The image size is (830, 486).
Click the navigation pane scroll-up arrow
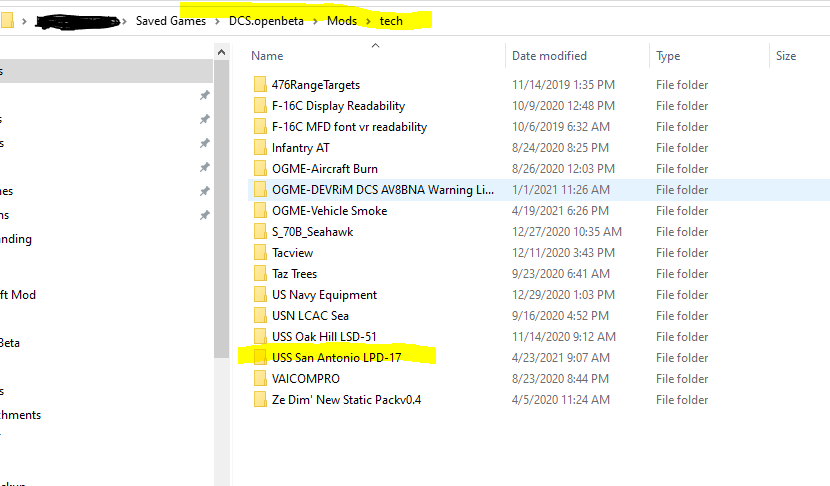(222, 52)
